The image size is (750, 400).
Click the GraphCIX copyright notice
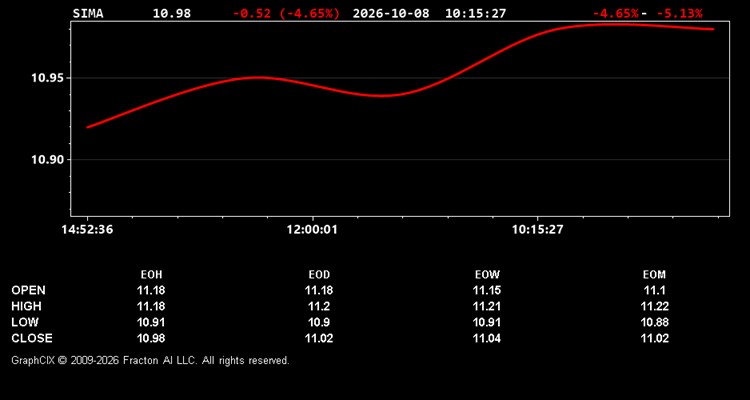click(x=150, y=360)
